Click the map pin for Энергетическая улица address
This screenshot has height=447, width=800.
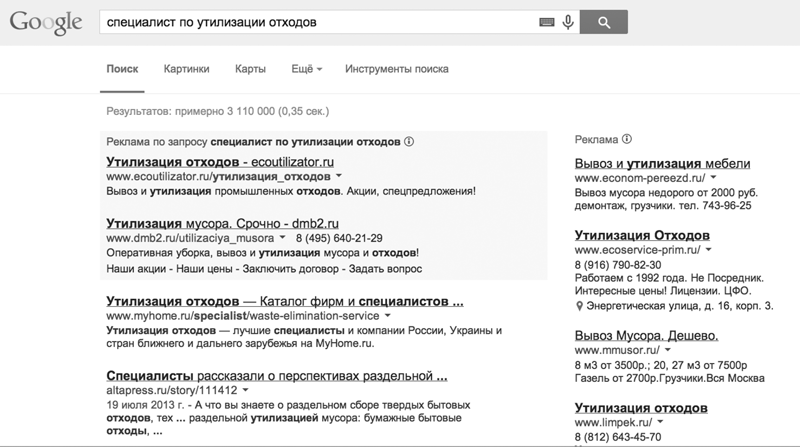coord(581,306)
